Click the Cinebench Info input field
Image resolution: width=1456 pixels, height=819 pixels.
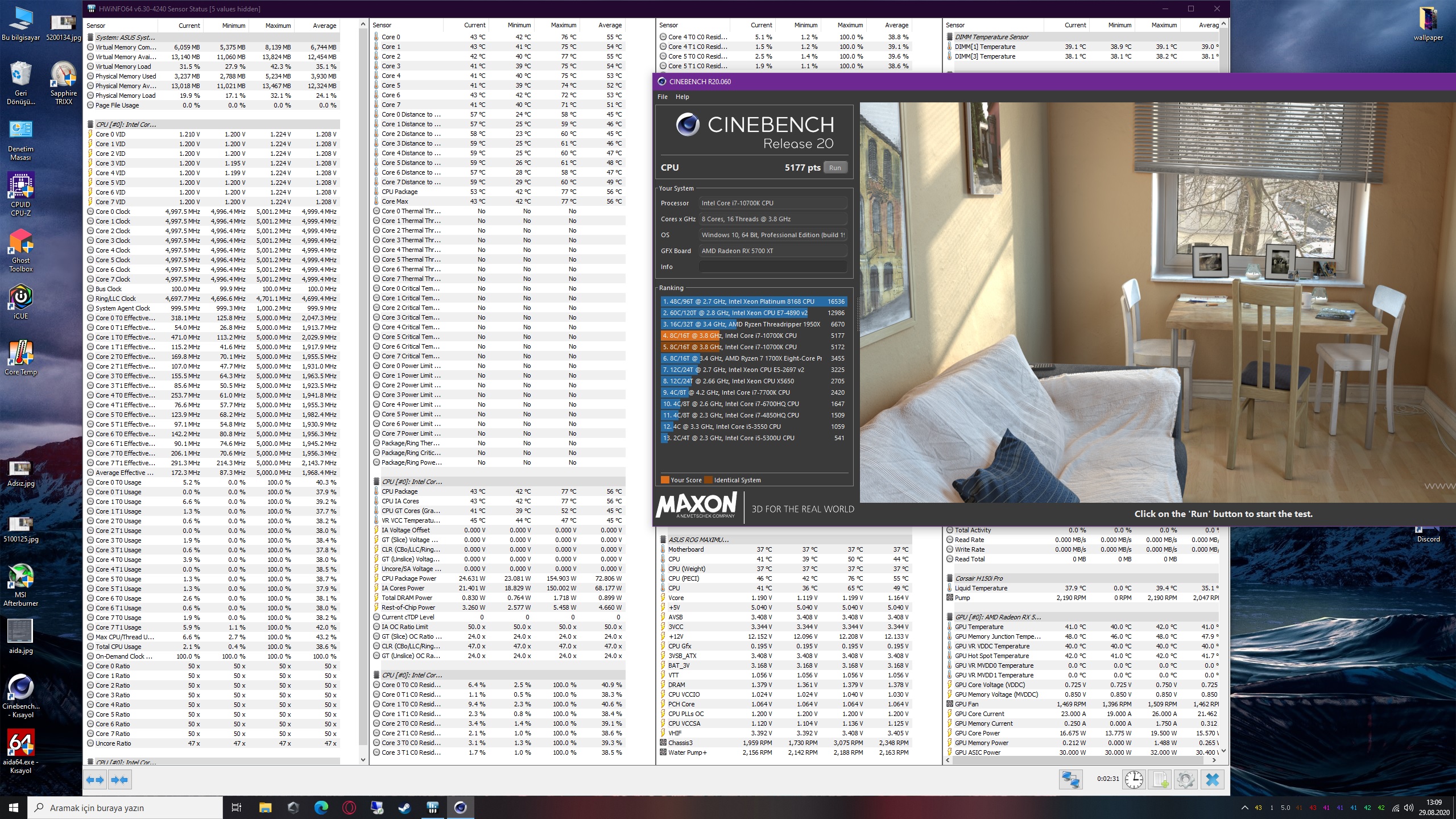point(772,267)
